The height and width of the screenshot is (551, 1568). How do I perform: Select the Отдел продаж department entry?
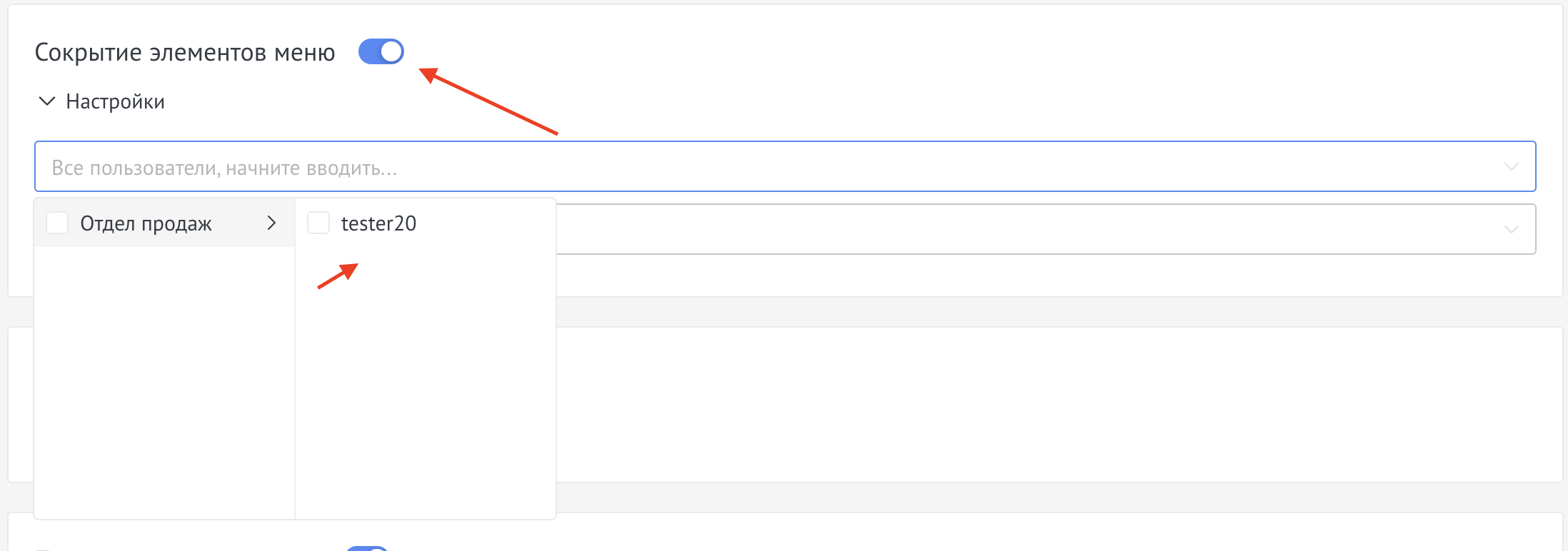146,223
